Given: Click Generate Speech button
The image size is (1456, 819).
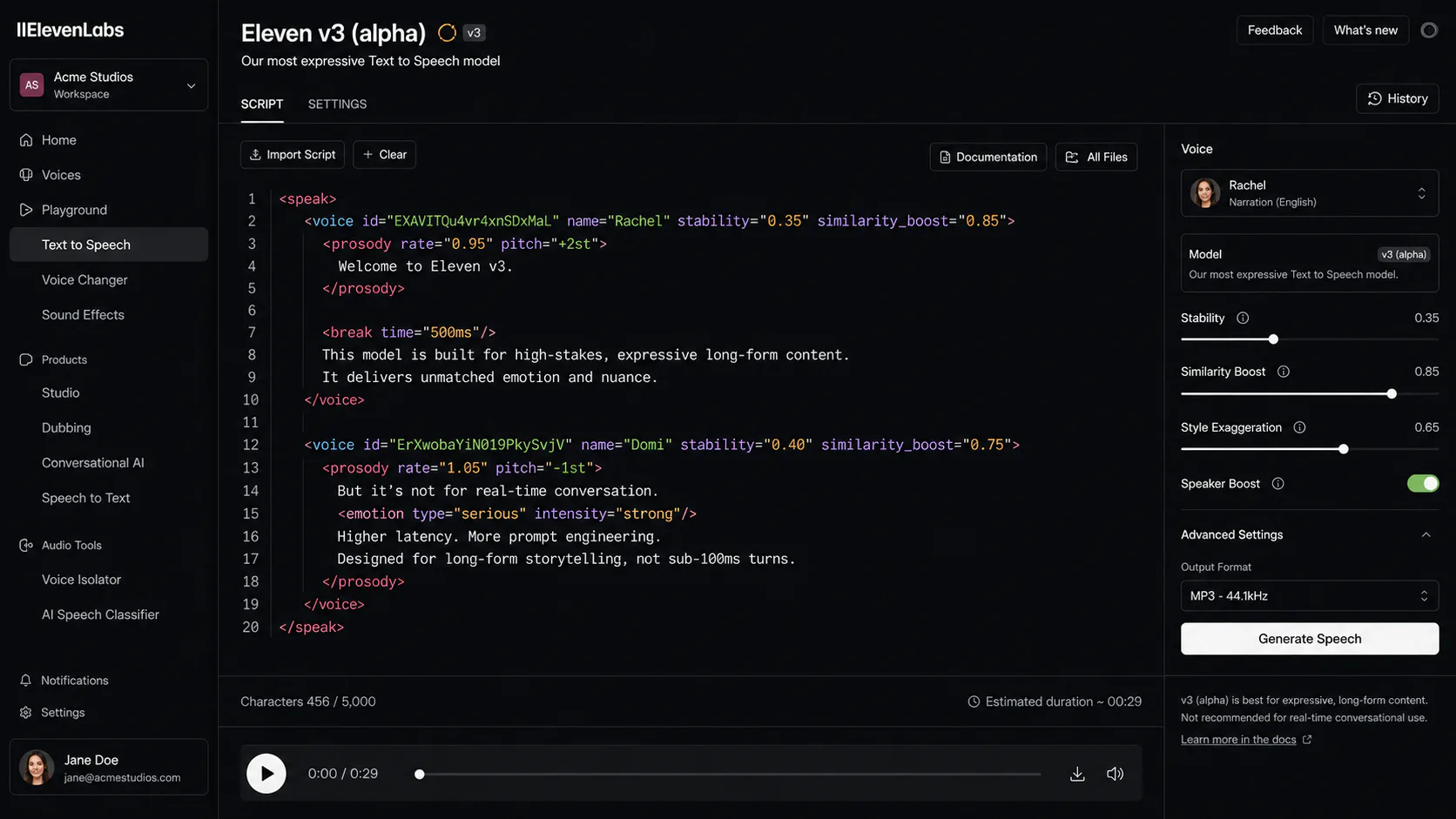Looking at the screenshot, I should pyautogui.click(x=1310, y=639).
